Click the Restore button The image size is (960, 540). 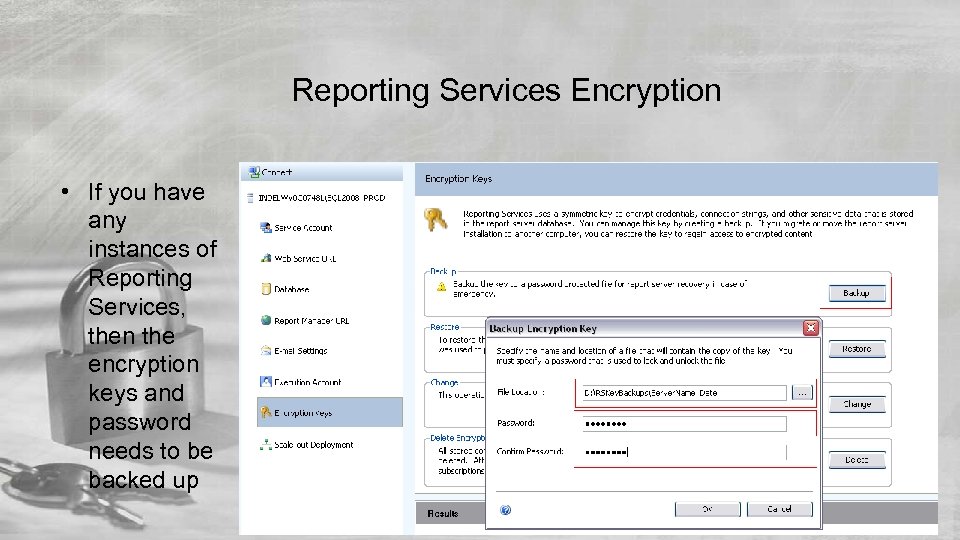tap(857, 349)
